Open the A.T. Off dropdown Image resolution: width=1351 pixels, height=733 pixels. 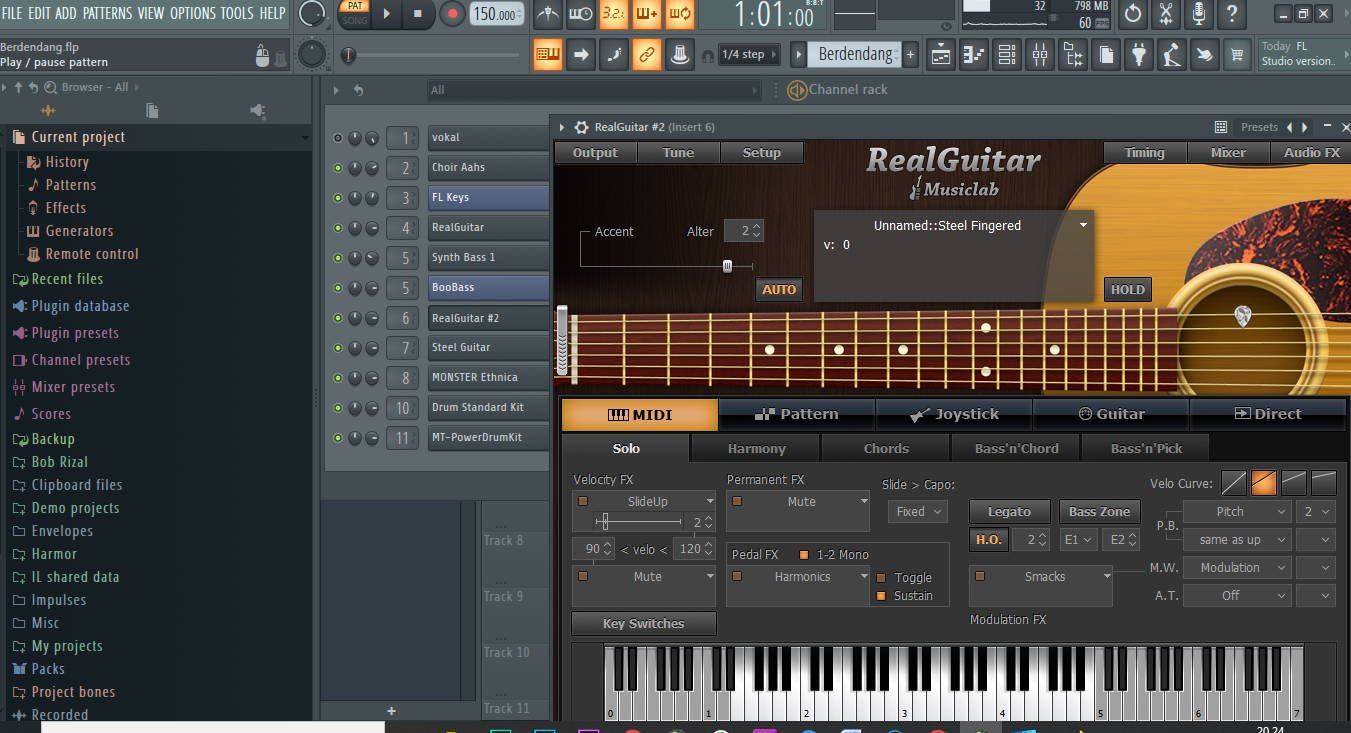[1237, 595]
